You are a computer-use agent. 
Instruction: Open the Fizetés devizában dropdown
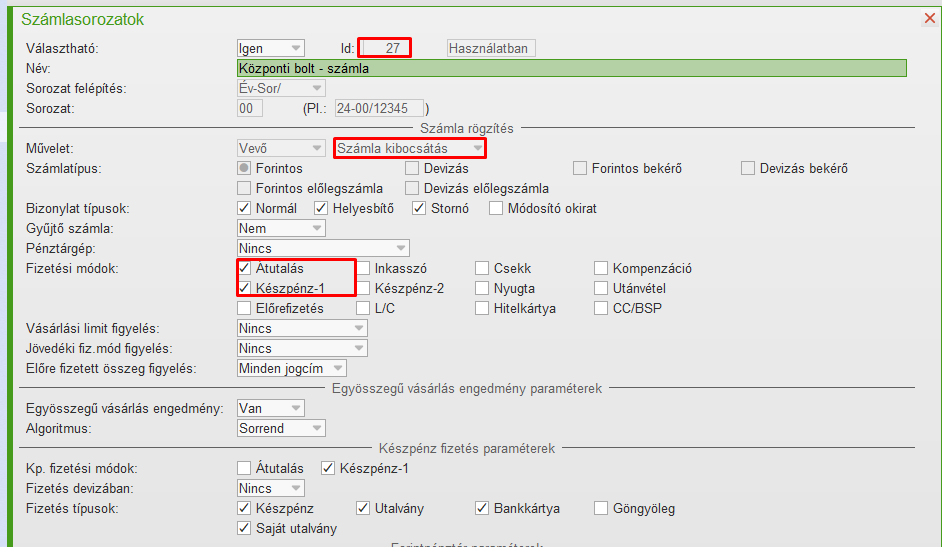click(271, 488)
